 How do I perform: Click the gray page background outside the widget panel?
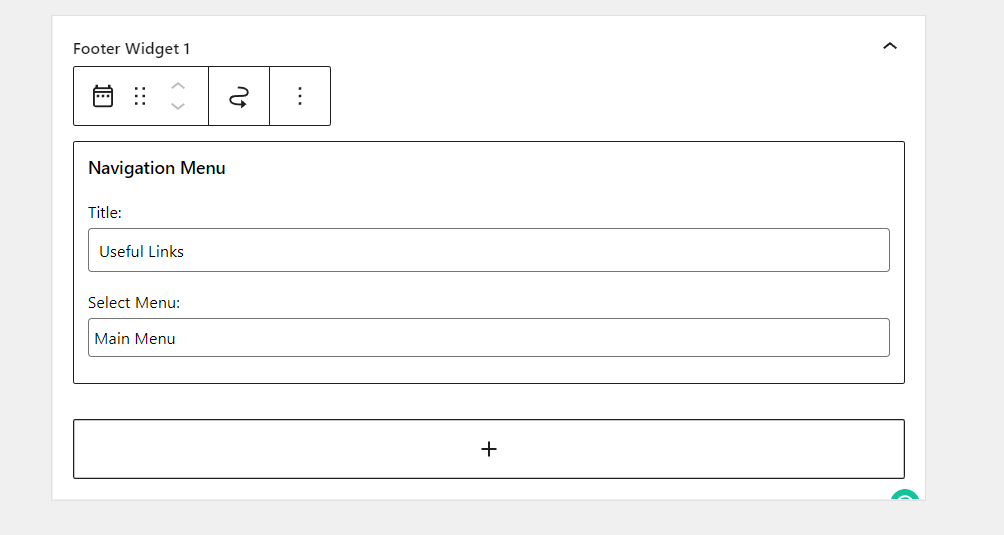point(964,256)
